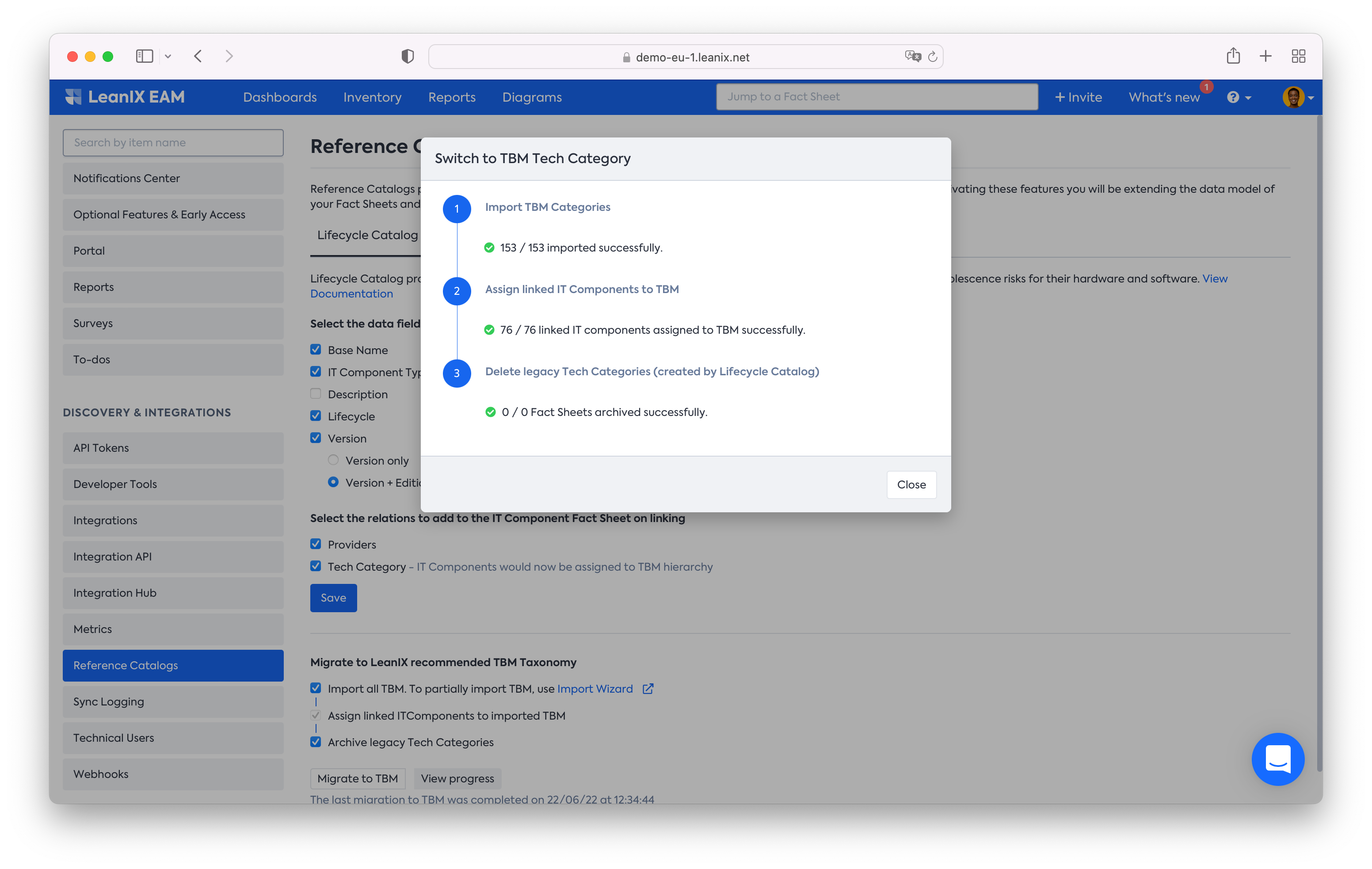Open Notifications Center in sidebar
1372x869 pixels.
173,179
